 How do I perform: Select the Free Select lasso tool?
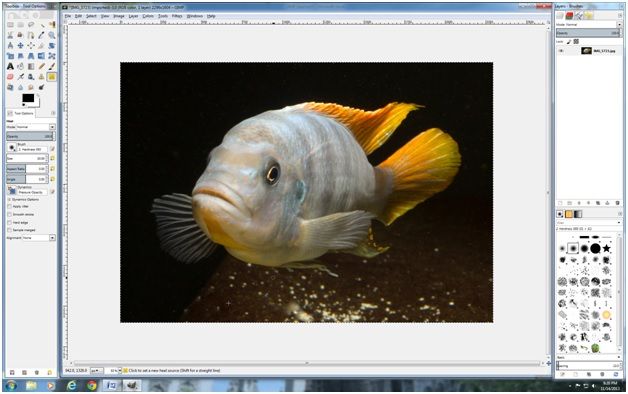31,25
